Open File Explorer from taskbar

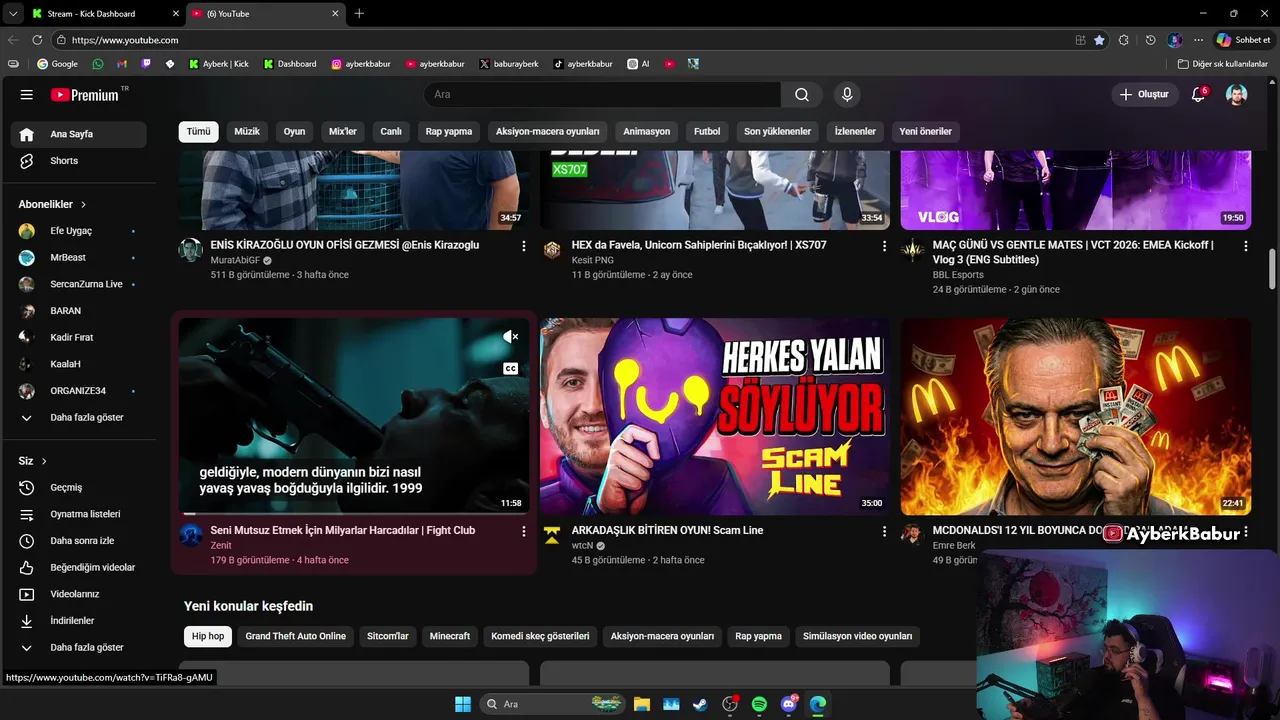click(x=641, y=704)
